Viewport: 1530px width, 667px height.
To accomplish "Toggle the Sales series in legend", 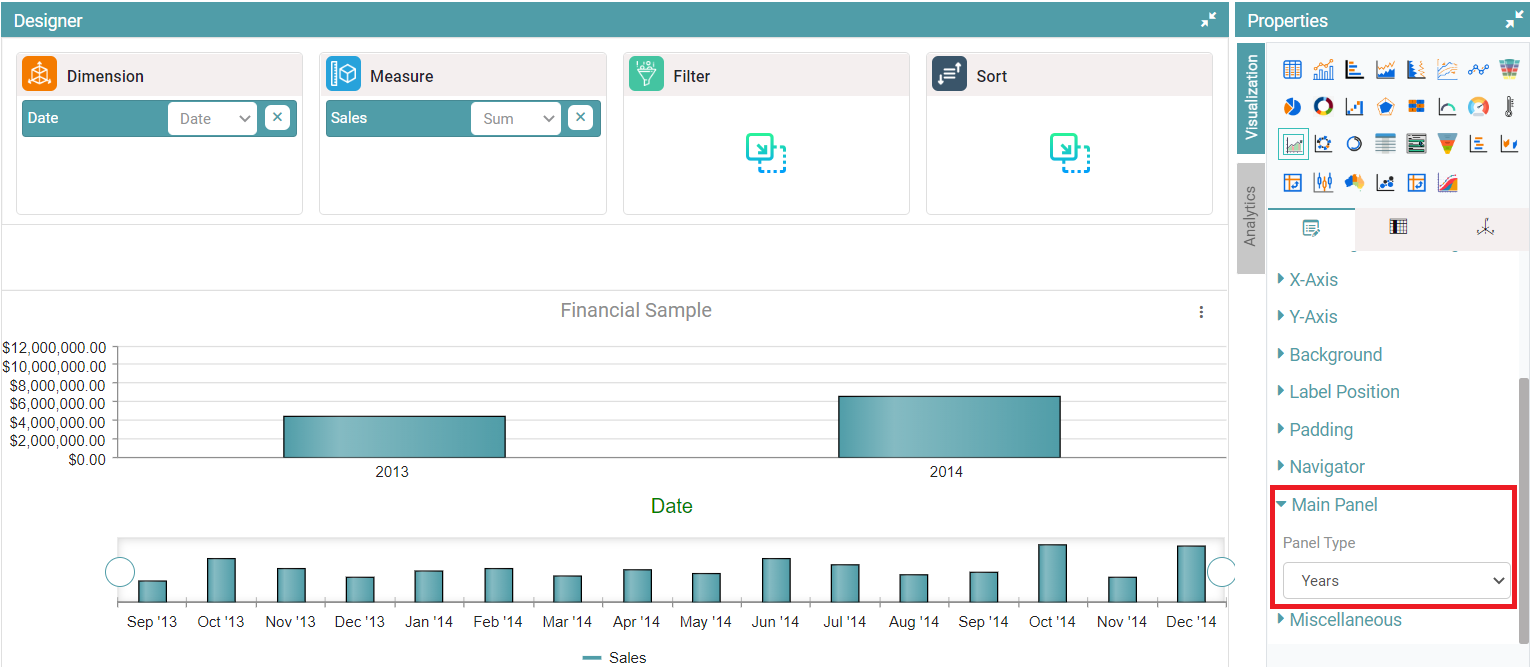I will coord(615,658).
